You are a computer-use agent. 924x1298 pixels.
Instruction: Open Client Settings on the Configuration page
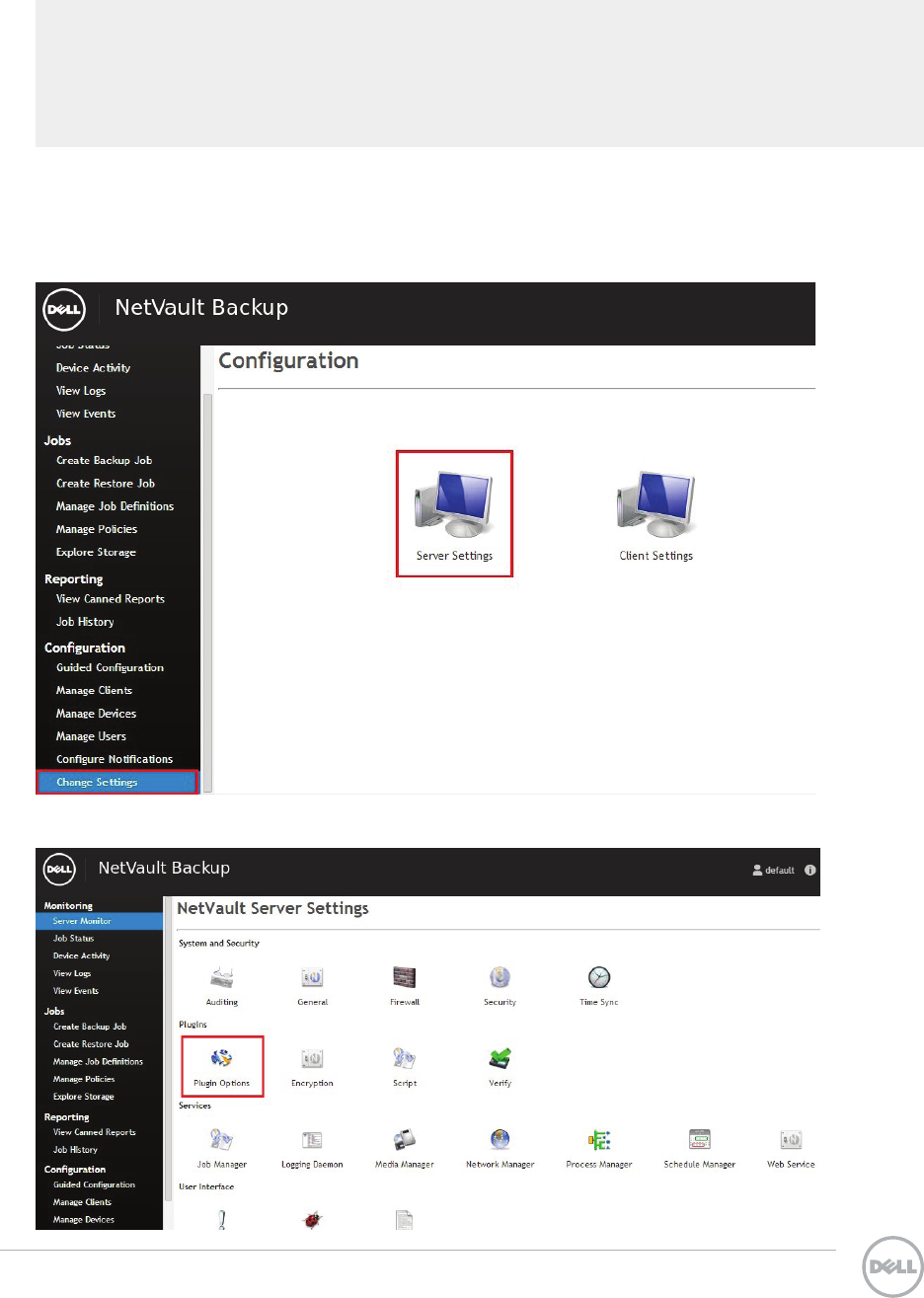655,514
